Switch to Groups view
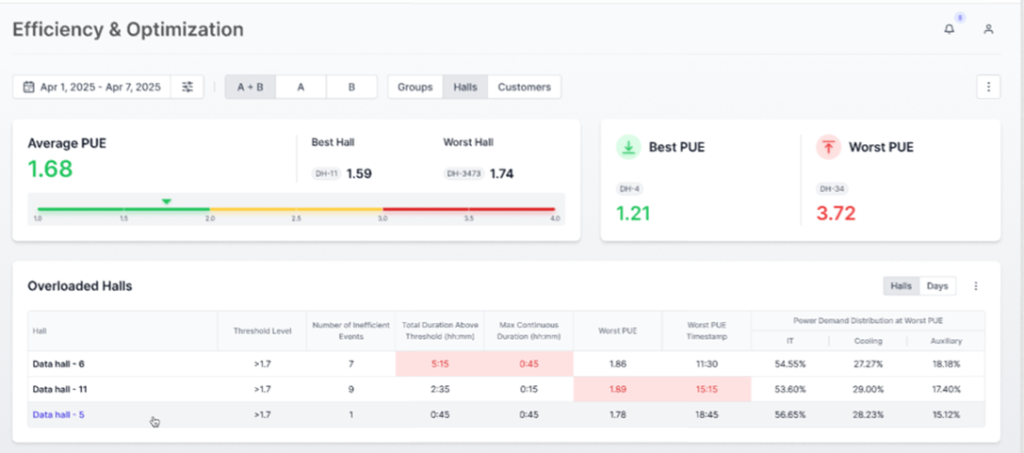 pos(415,87)
